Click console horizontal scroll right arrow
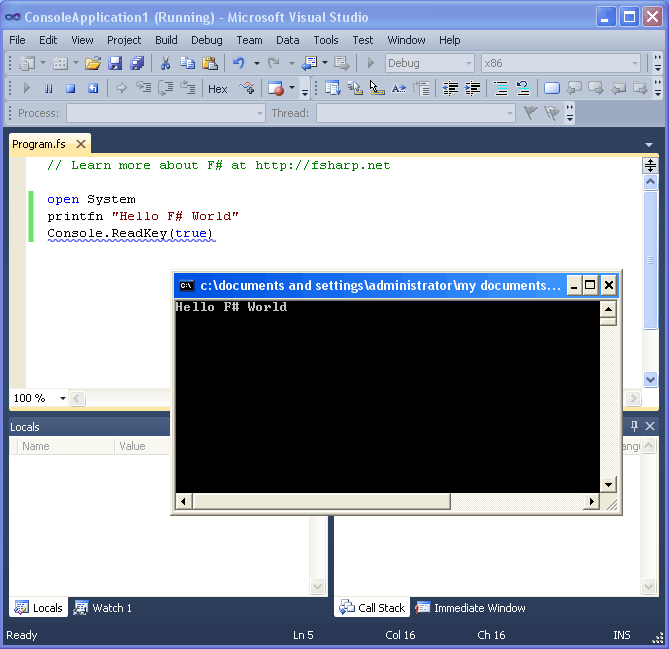The image size is (669, 649). 592,501
